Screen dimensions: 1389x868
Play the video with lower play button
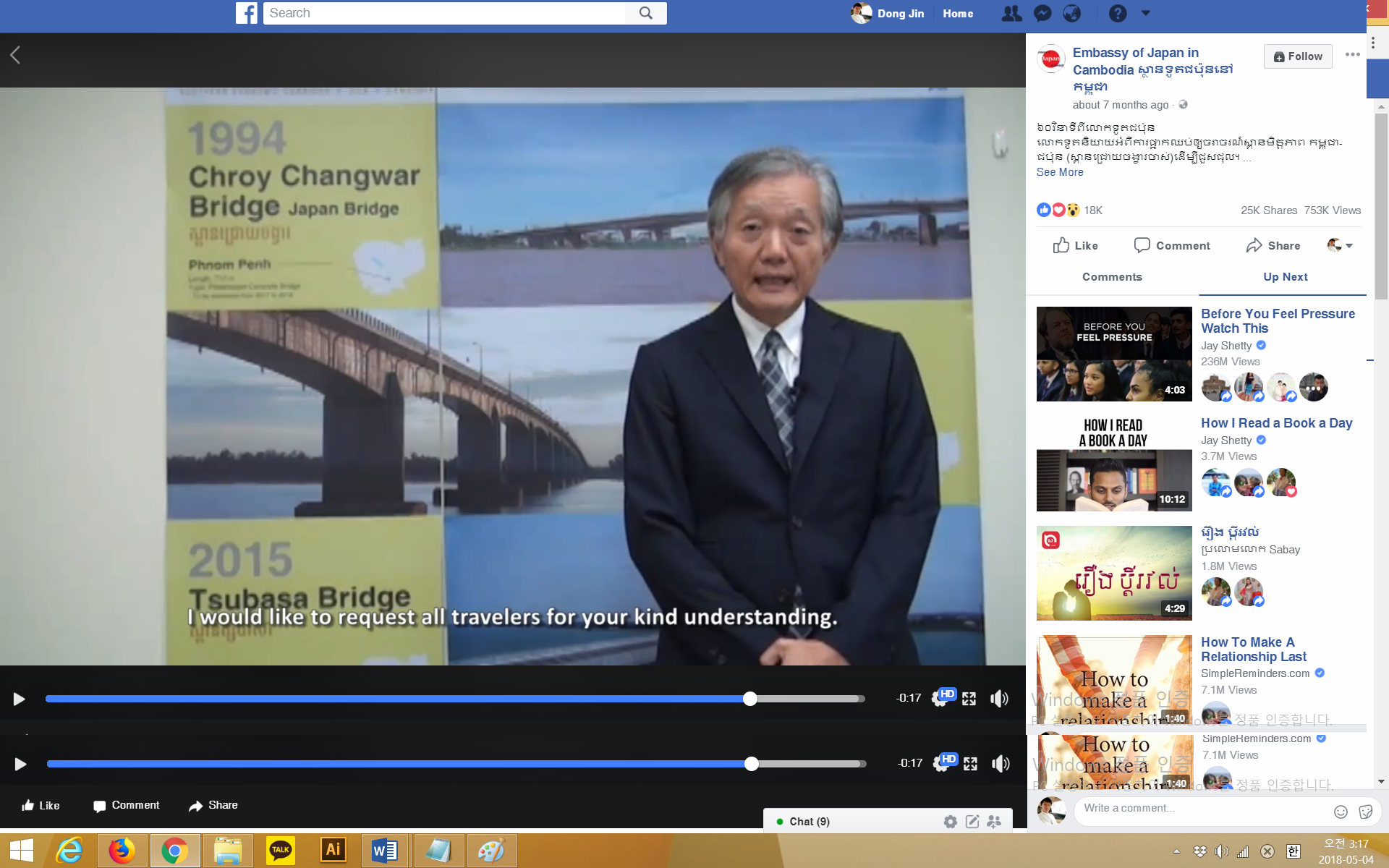(21, 764)
